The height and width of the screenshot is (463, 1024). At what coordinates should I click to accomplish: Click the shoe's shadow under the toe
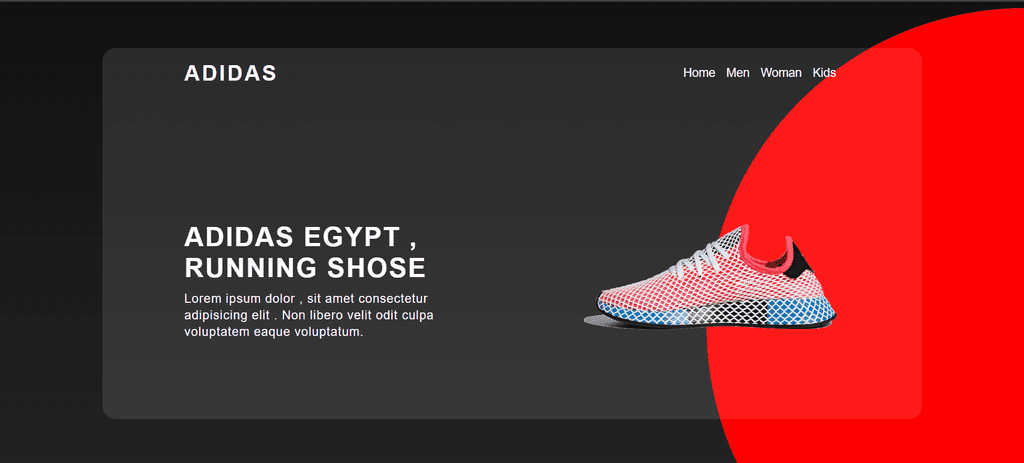click(x=604, y=321)
